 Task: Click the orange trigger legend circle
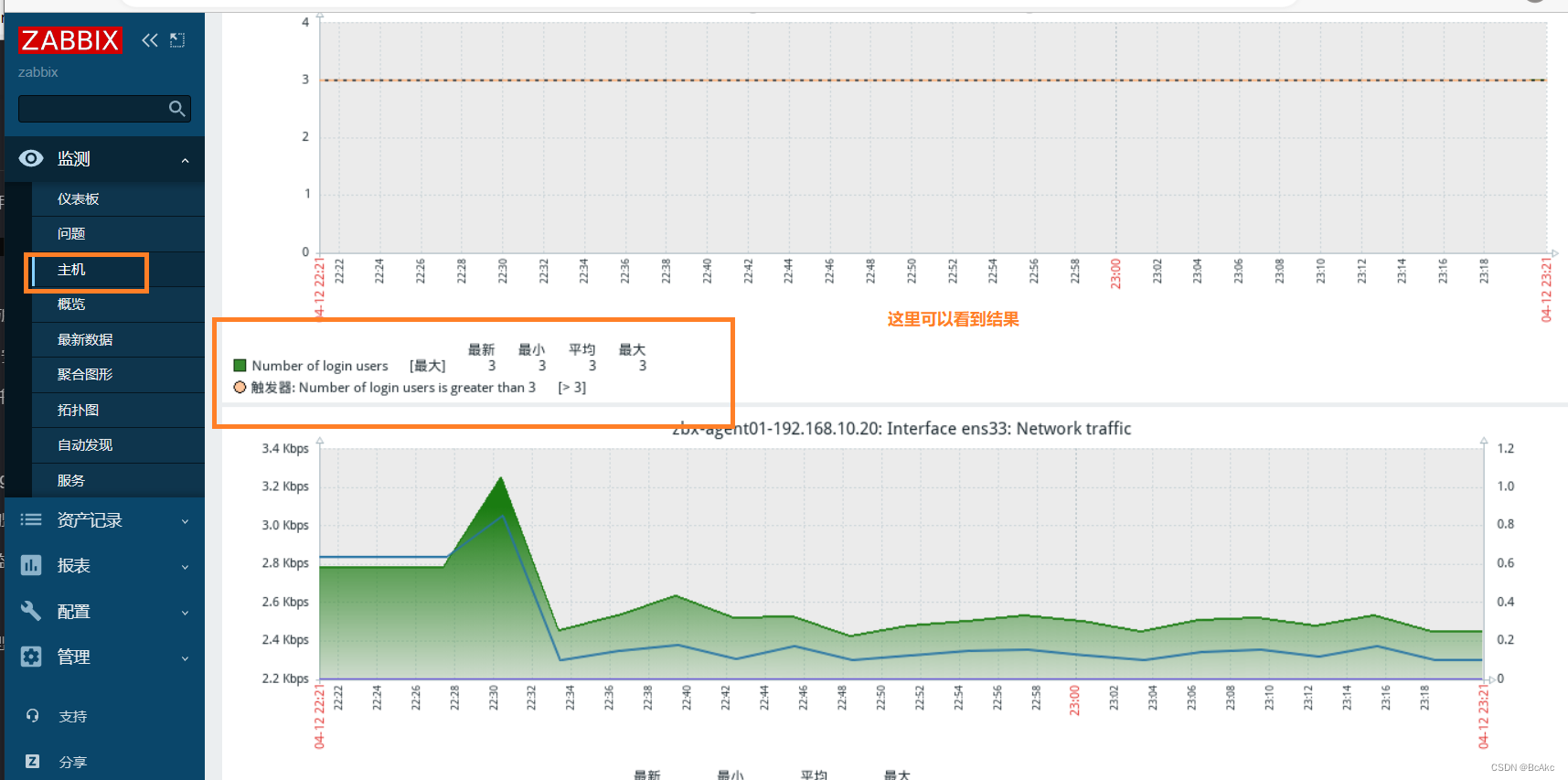[240, 388]
